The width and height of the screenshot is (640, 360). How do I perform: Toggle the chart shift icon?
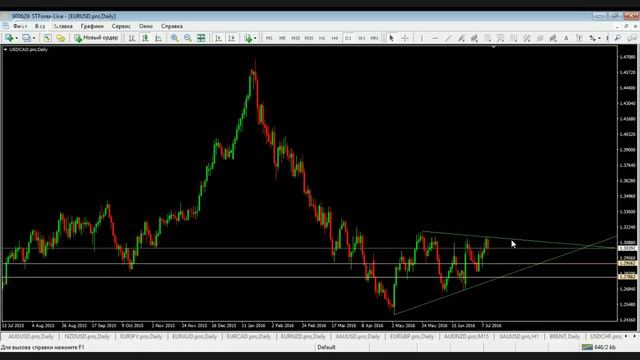231,38
